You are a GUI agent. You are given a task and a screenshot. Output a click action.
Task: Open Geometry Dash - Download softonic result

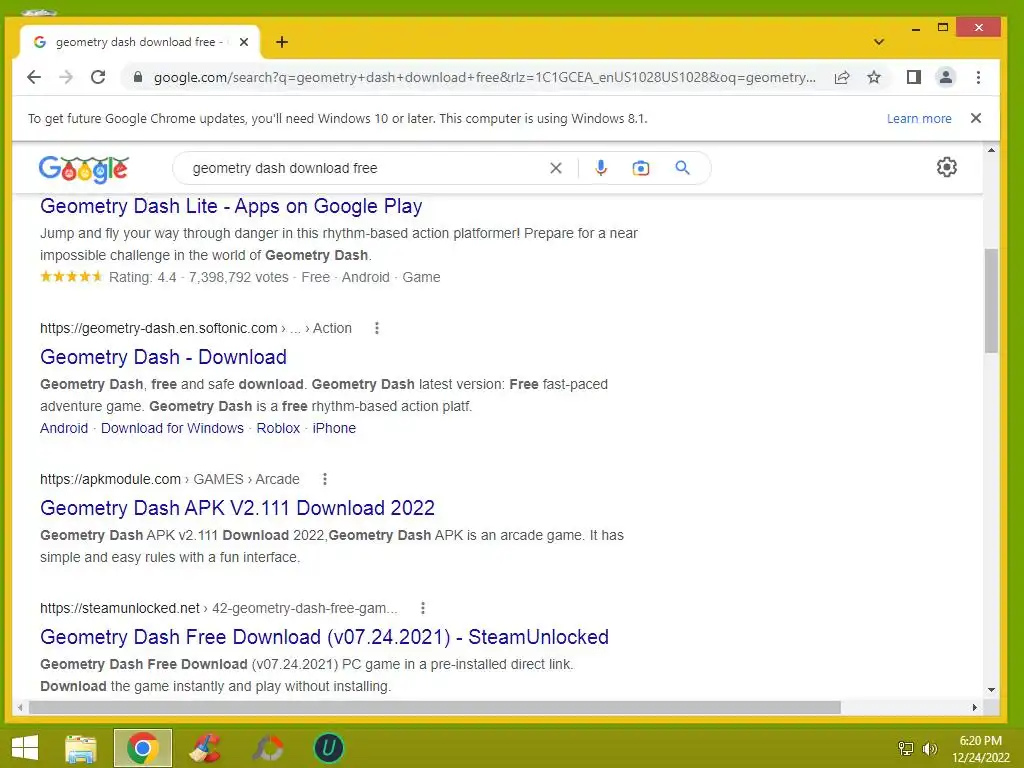[163, 357]
